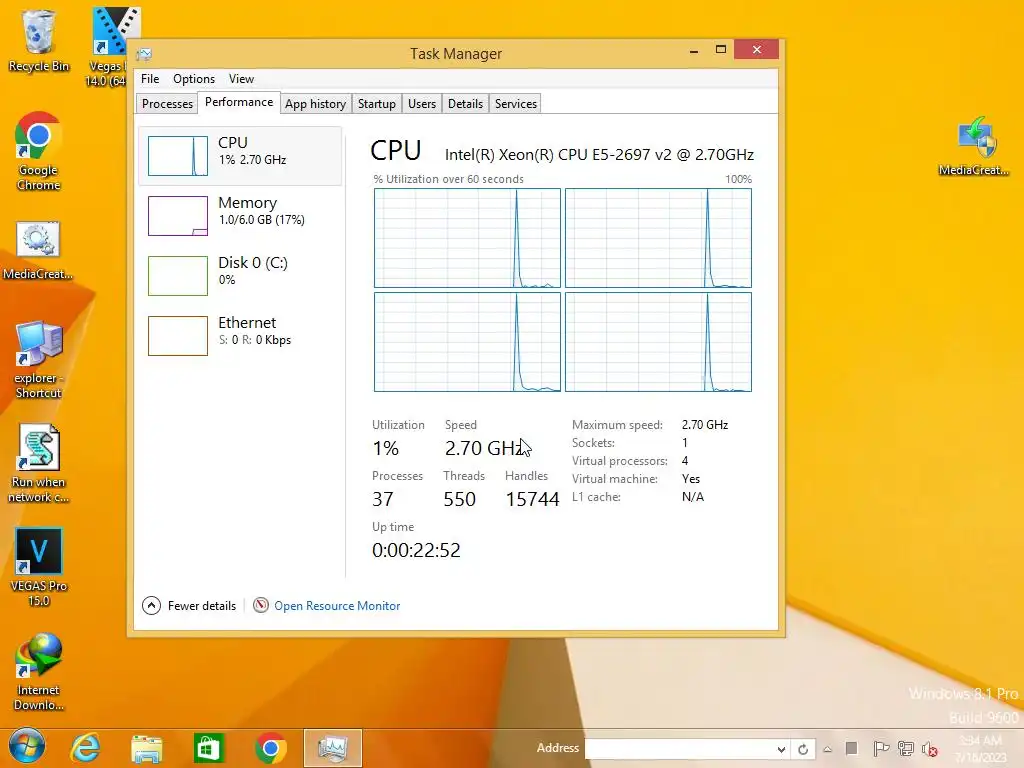Image resolution: width=1024 pixels, height=768 pixels.
Task: Click the Utilization value 1%
Action: click(x=385, y=448)
